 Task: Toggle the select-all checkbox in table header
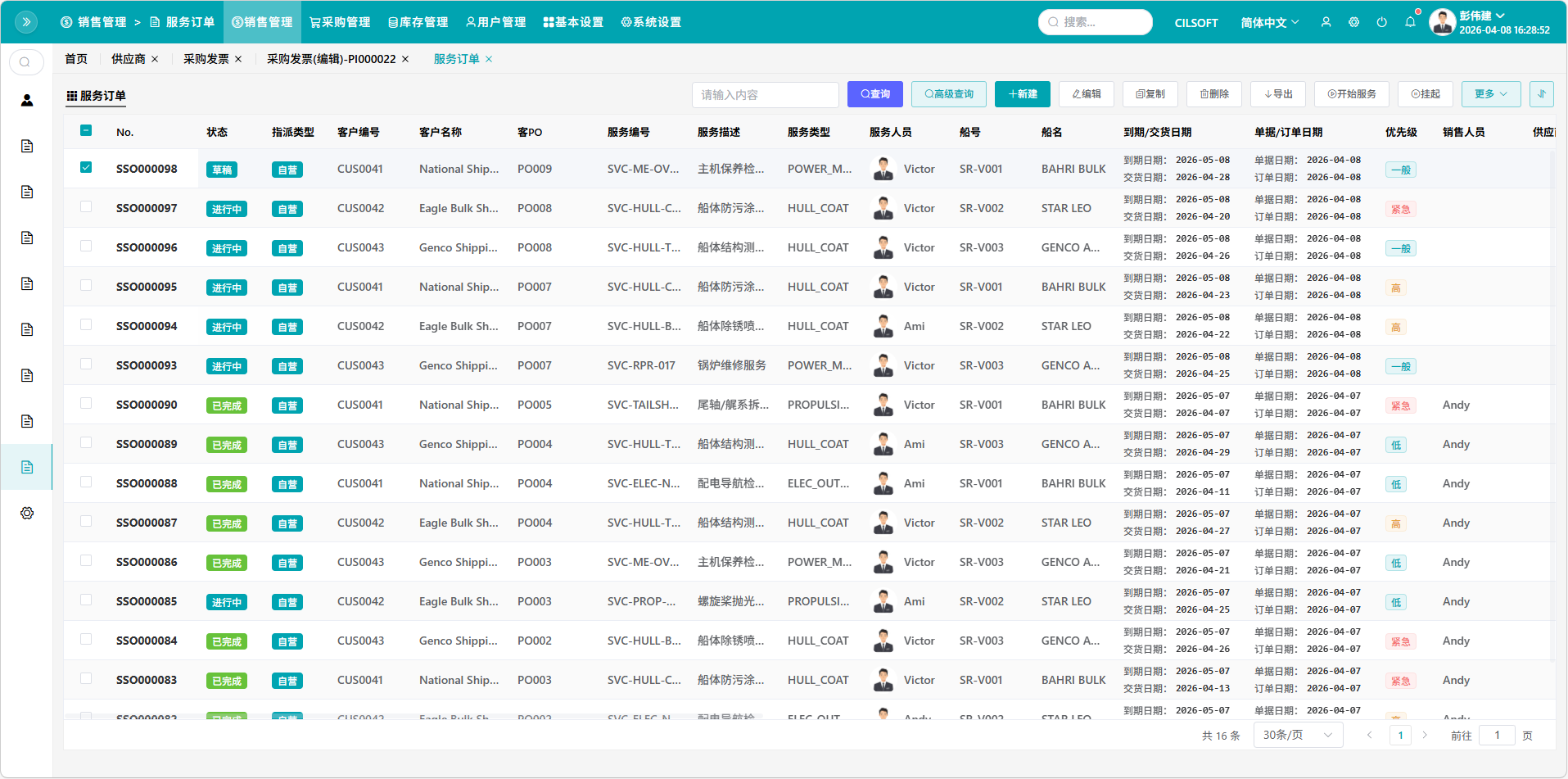pos(86,131)
